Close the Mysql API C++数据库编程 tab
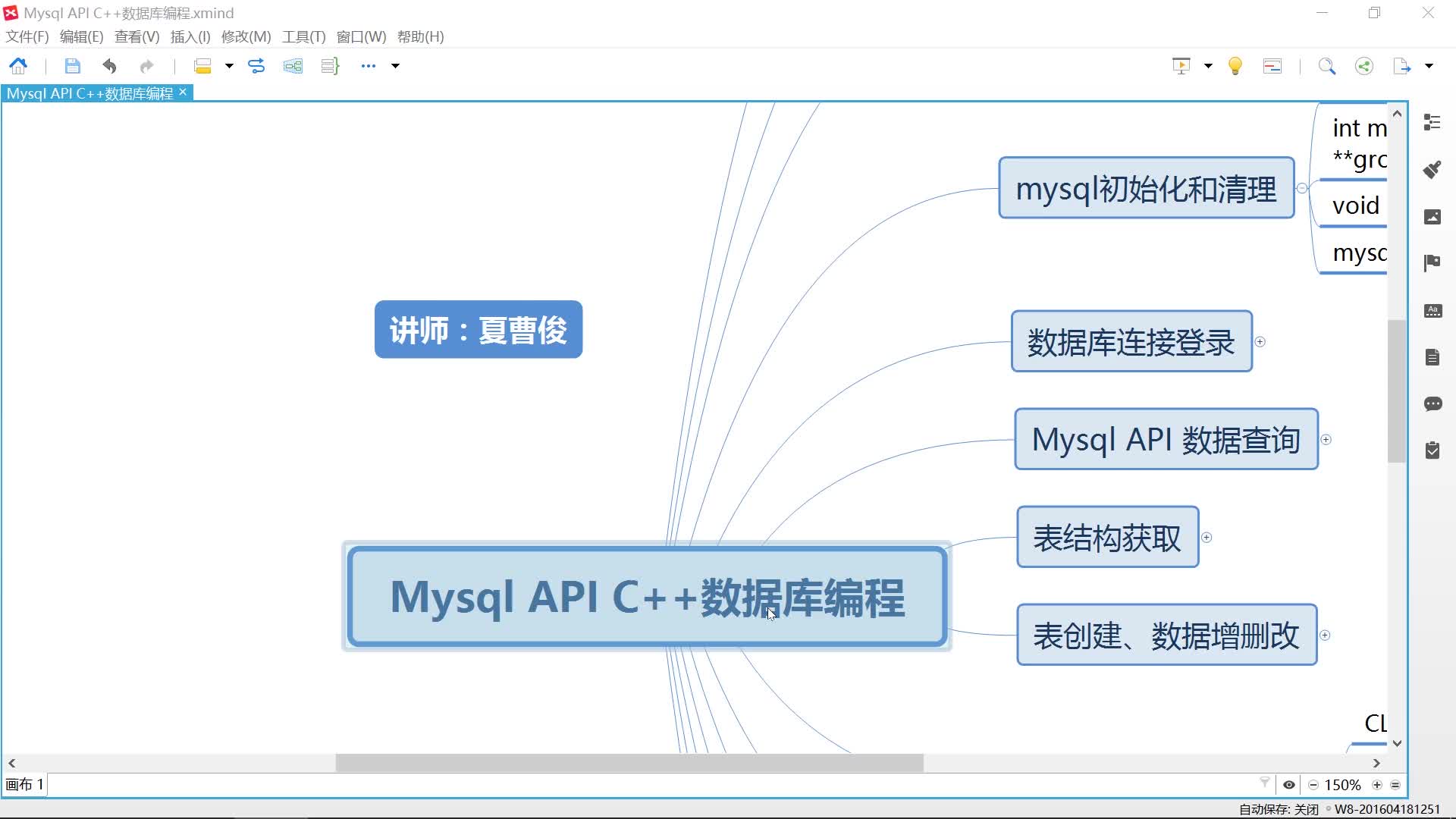 coord(183,92)
